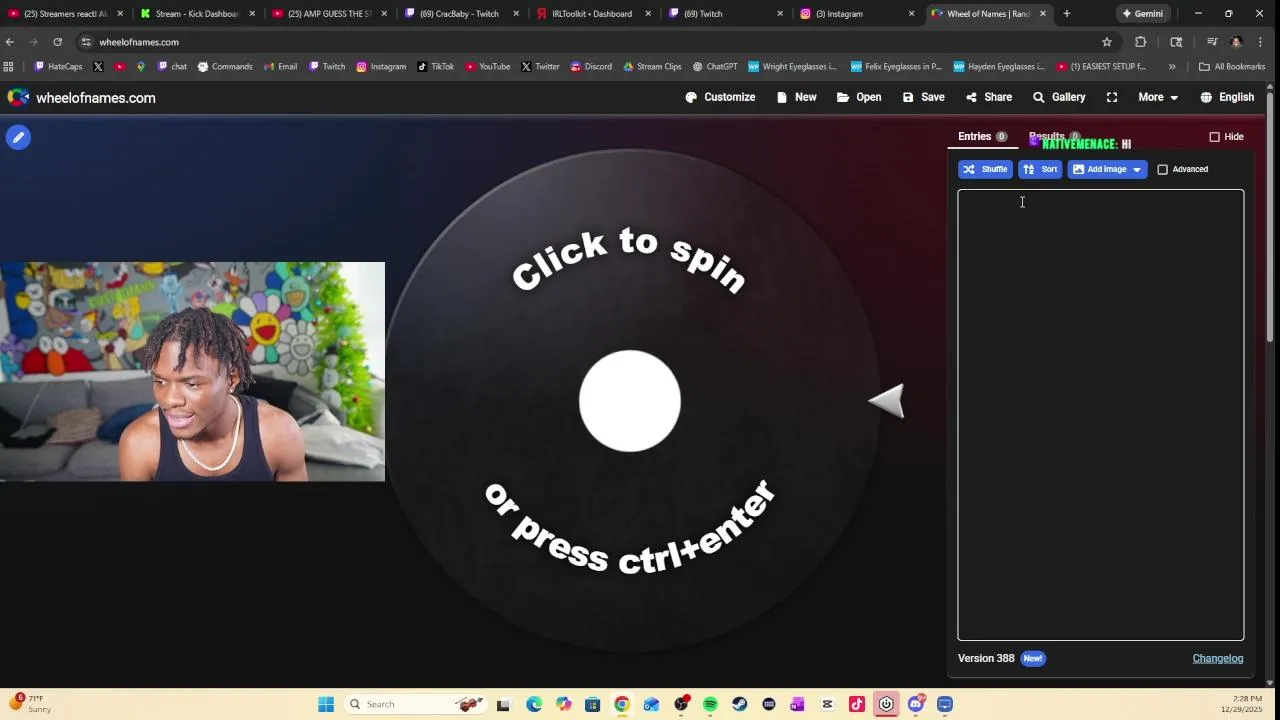Open TikTok app from taskbar
The height and width of the screenshot is (720, 1280).
click(x=857, y=704)
